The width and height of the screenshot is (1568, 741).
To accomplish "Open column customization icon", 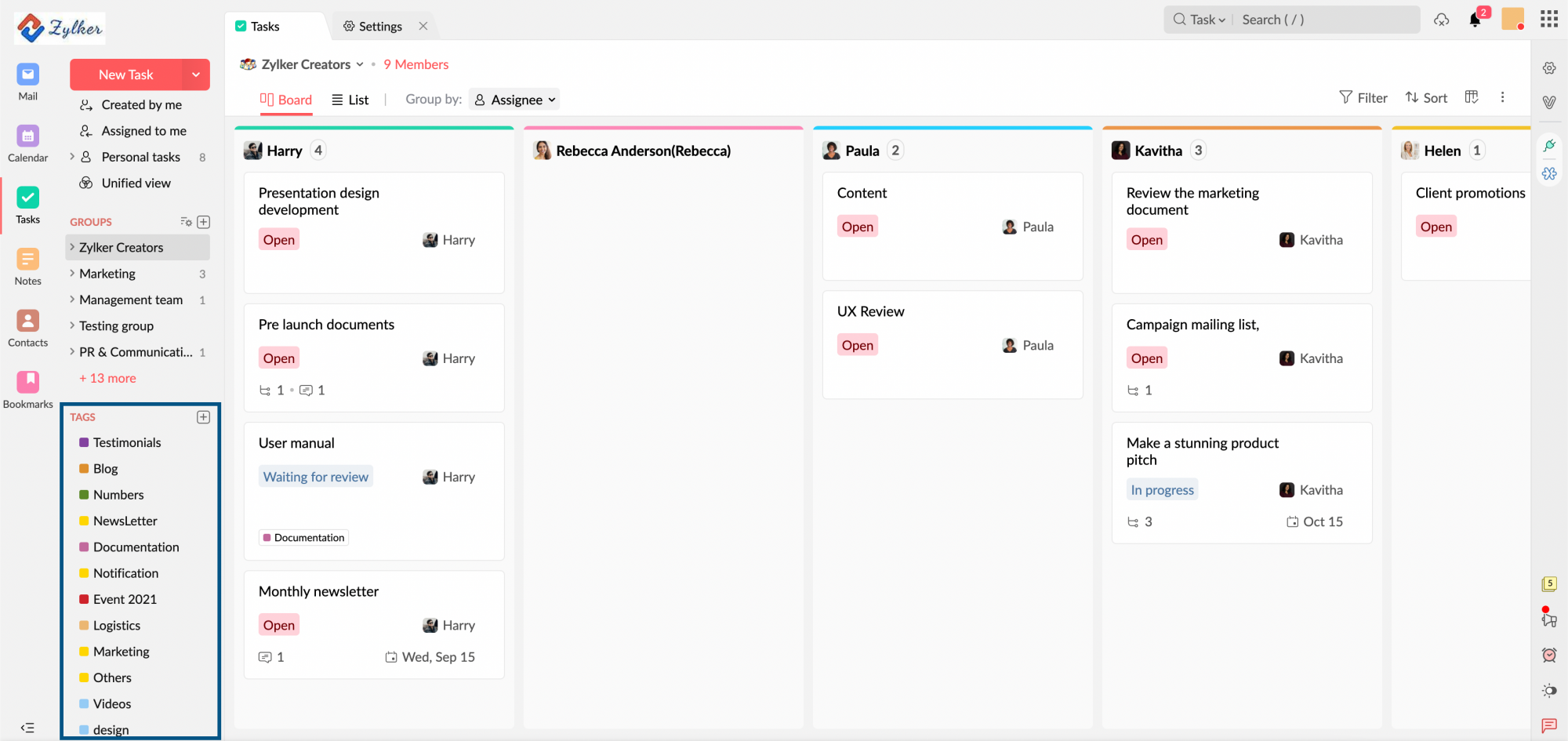I will (x=1472, y=97).
